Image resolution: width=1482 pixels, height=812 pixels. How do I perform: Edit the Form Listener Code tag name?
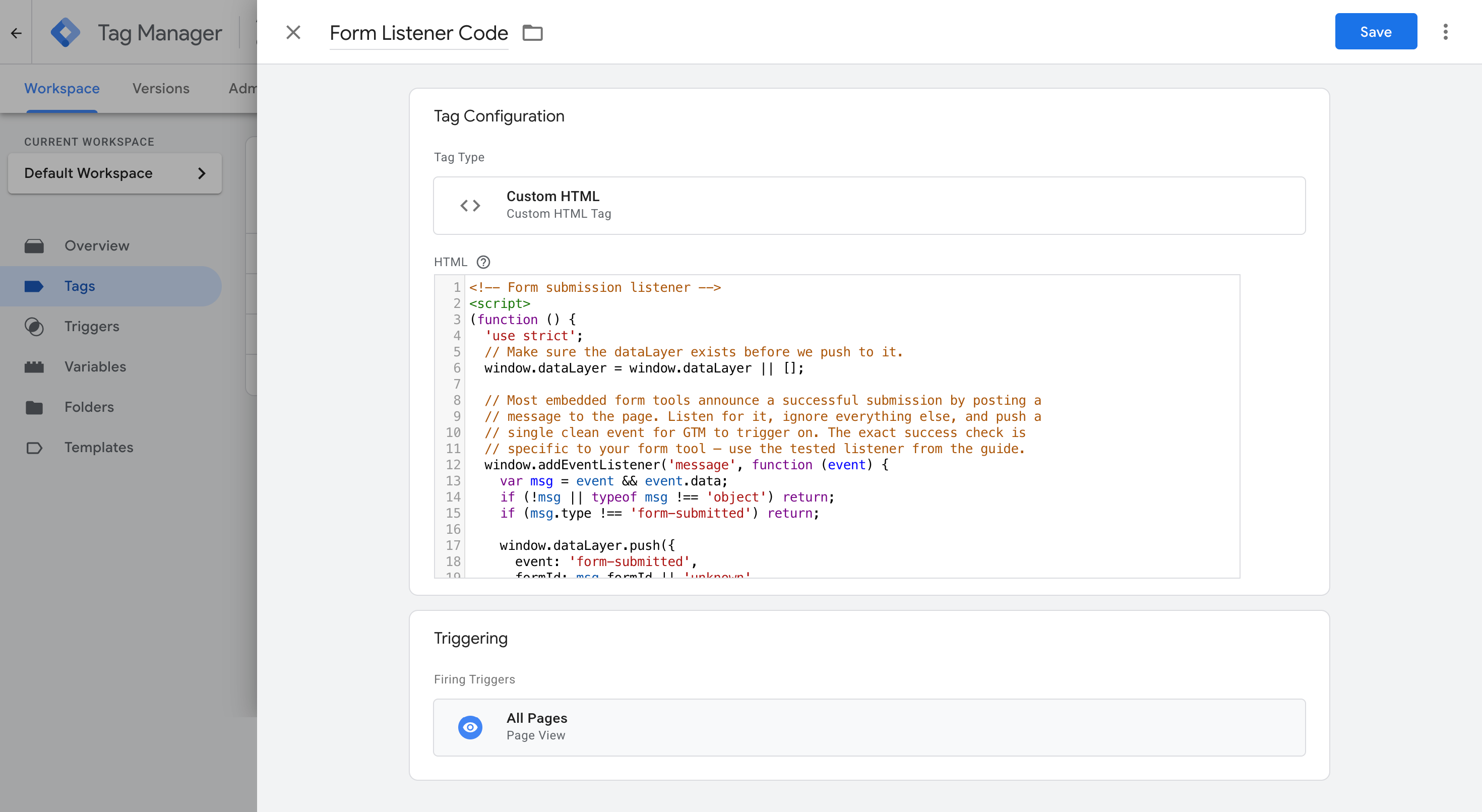(418, 33)
